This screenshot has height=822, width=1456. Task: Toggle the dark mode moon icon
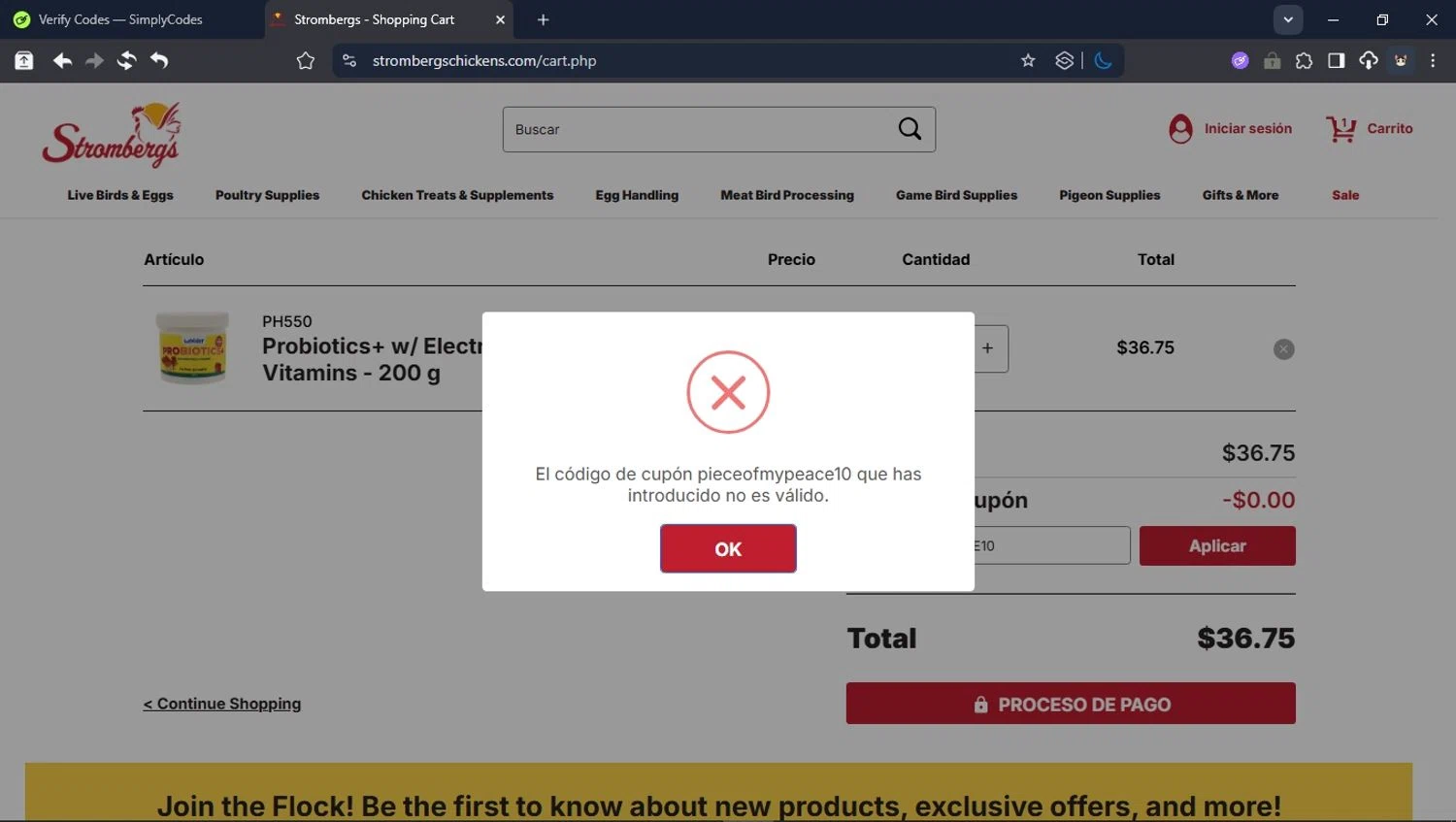1103,60
